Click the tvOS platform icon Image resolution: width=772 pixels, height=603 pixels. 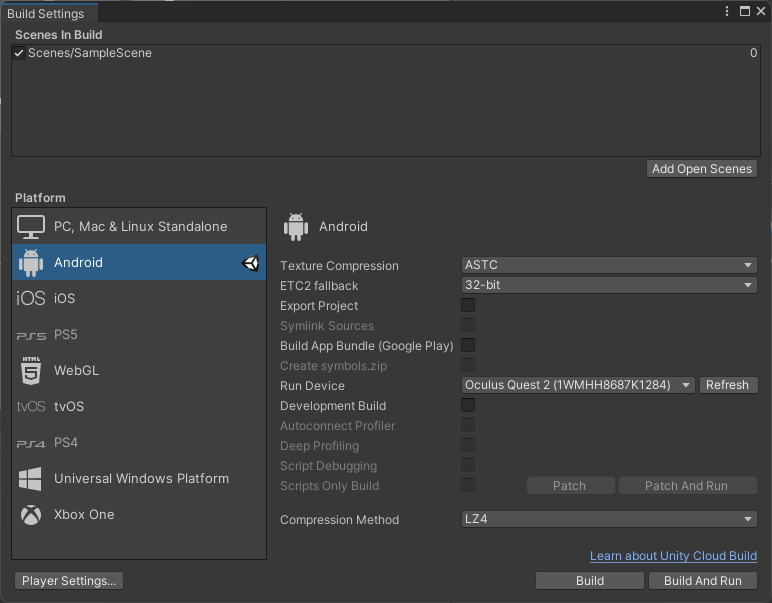click(x=31, y=407)
